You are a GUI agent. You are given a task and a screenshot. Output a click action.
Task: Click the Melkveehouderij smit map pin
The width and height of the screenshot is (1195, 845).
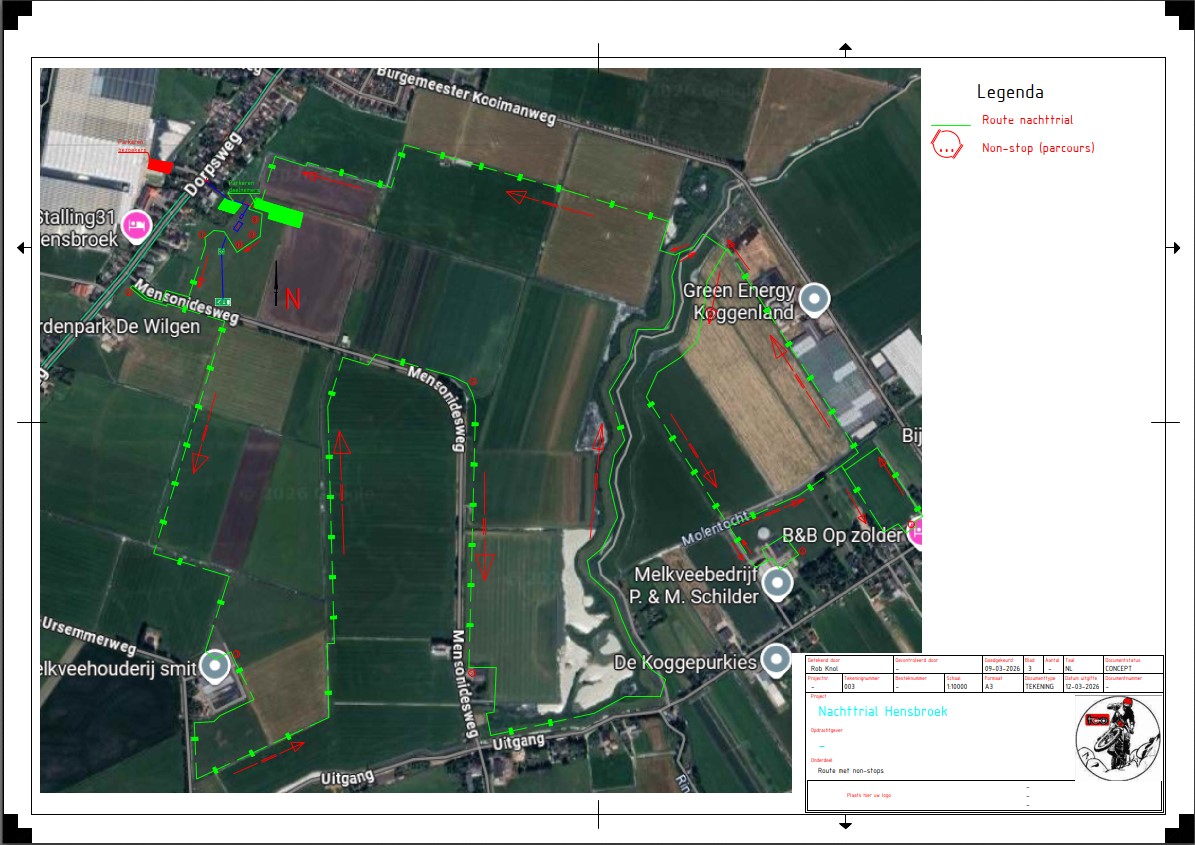[214, 665]
